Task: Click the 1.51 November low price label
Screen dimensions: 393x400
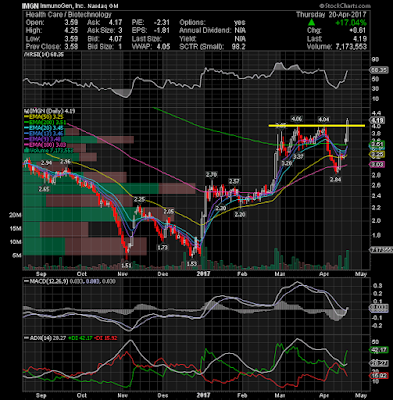Action: (126, 265)
